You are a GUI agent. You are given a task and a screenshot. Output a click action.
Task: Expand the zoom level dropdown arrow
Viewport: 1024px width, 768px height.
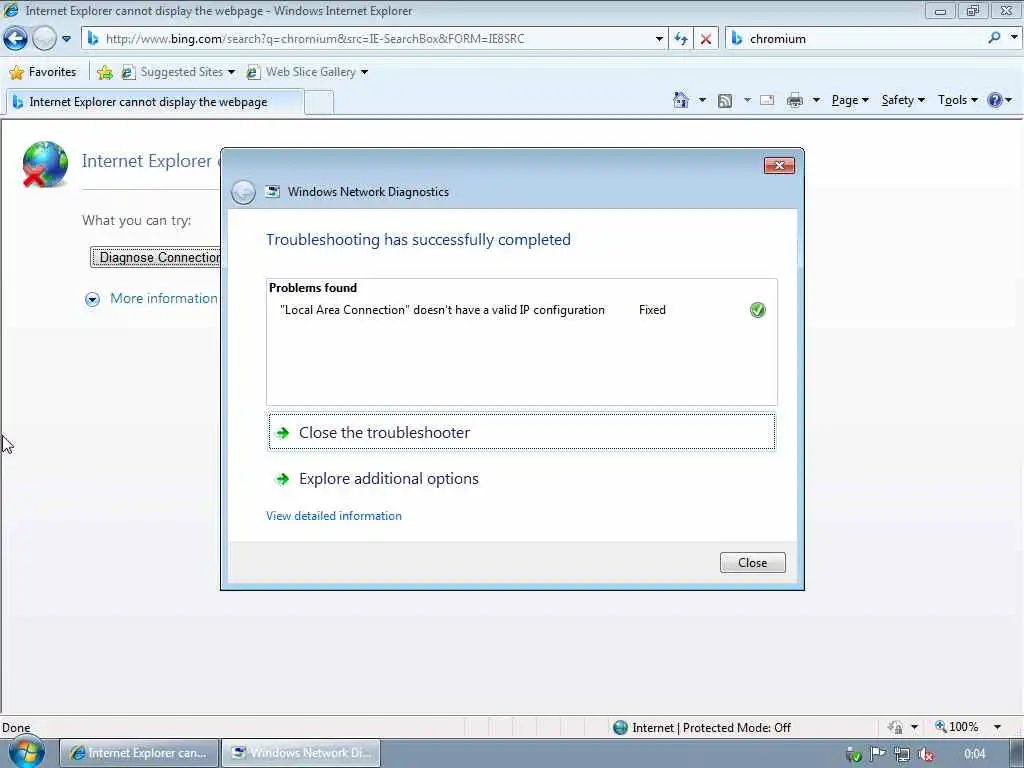pos(997,727)
